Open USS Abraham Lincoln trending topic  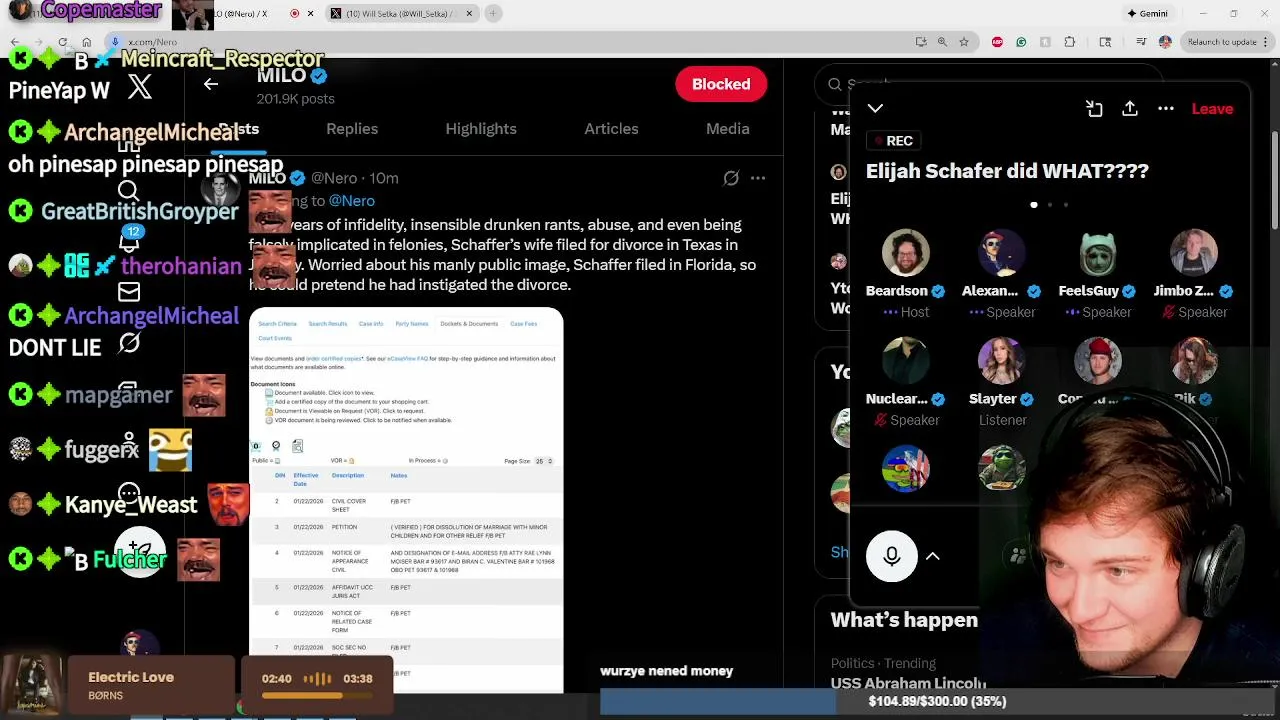[x=908, y=683]
